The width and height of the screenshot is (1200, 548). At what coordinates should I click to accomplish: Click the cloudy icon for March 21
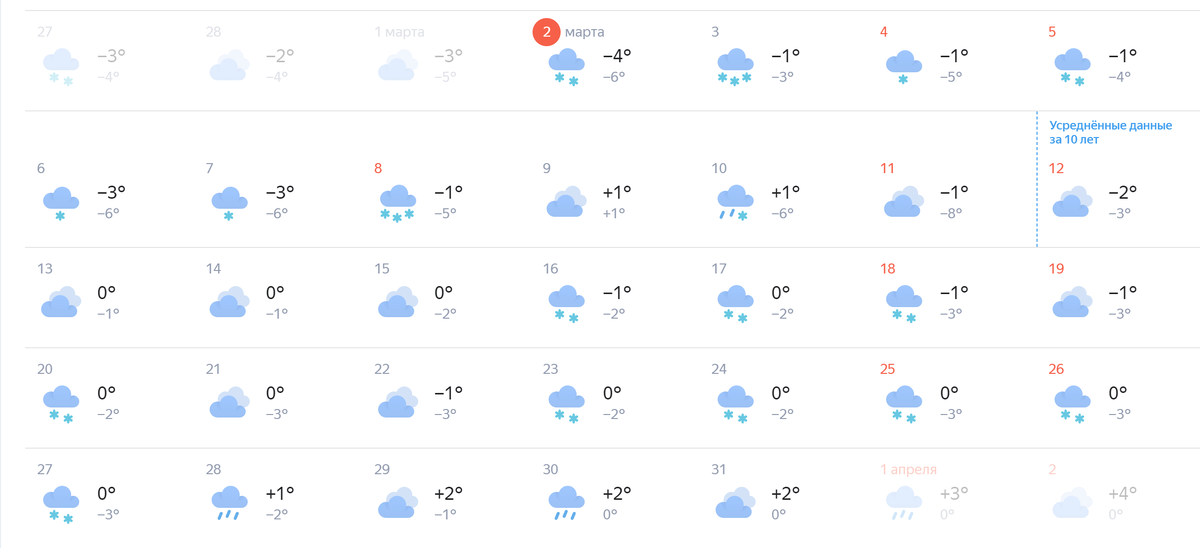230,401
